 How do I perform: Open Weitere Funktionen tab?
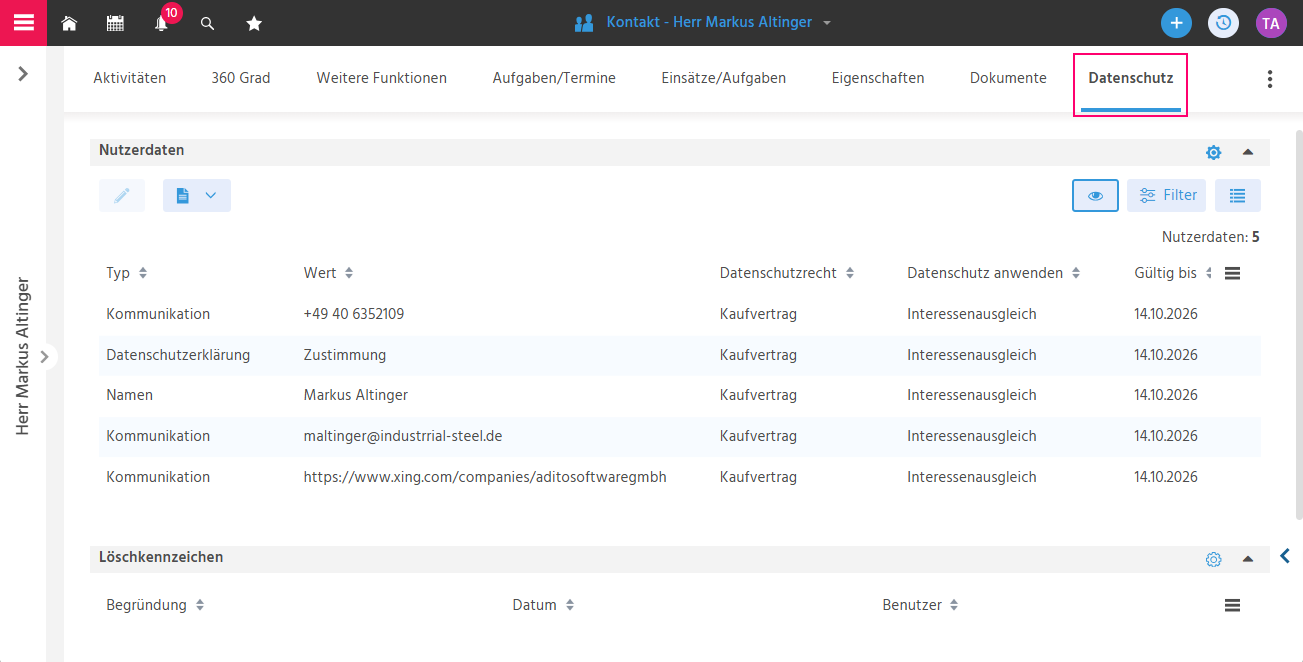[382, 78]
